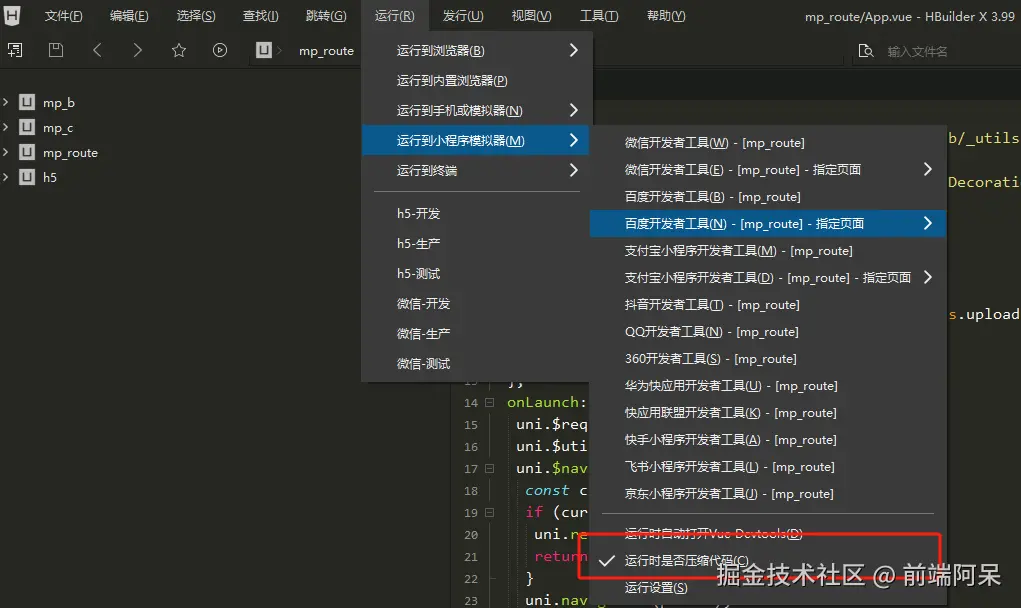The width and height of the screenshot is (1021, 608).
Task: Collapse code fold marker on line 14
Action: 490,403
